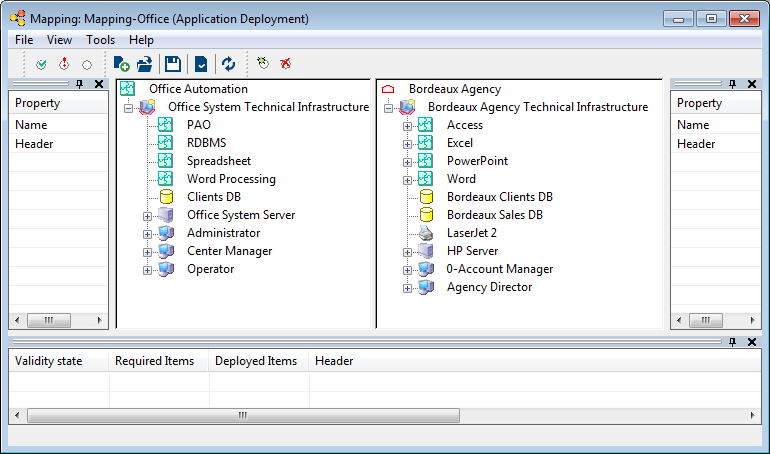Open the View menu

[59, 40]
